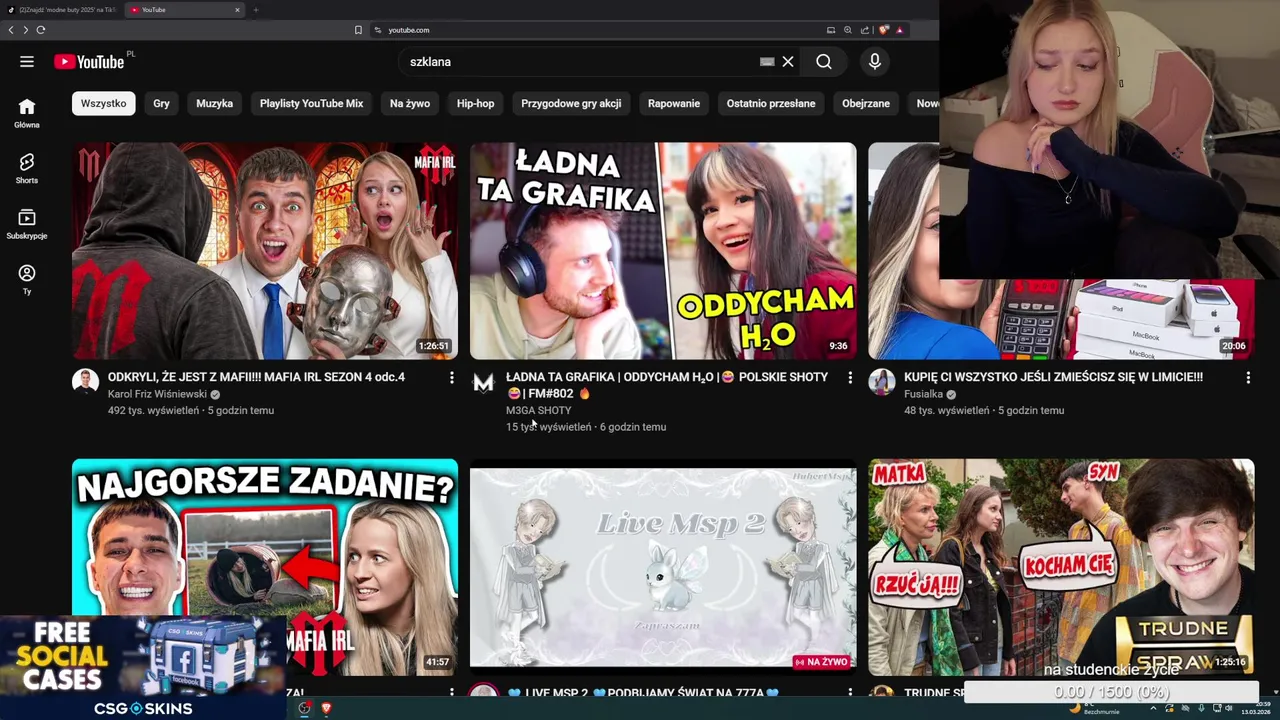Select the Muzyka filter chip
Image resolution: width=1280 pixels, height=720 pixels.
214,103
